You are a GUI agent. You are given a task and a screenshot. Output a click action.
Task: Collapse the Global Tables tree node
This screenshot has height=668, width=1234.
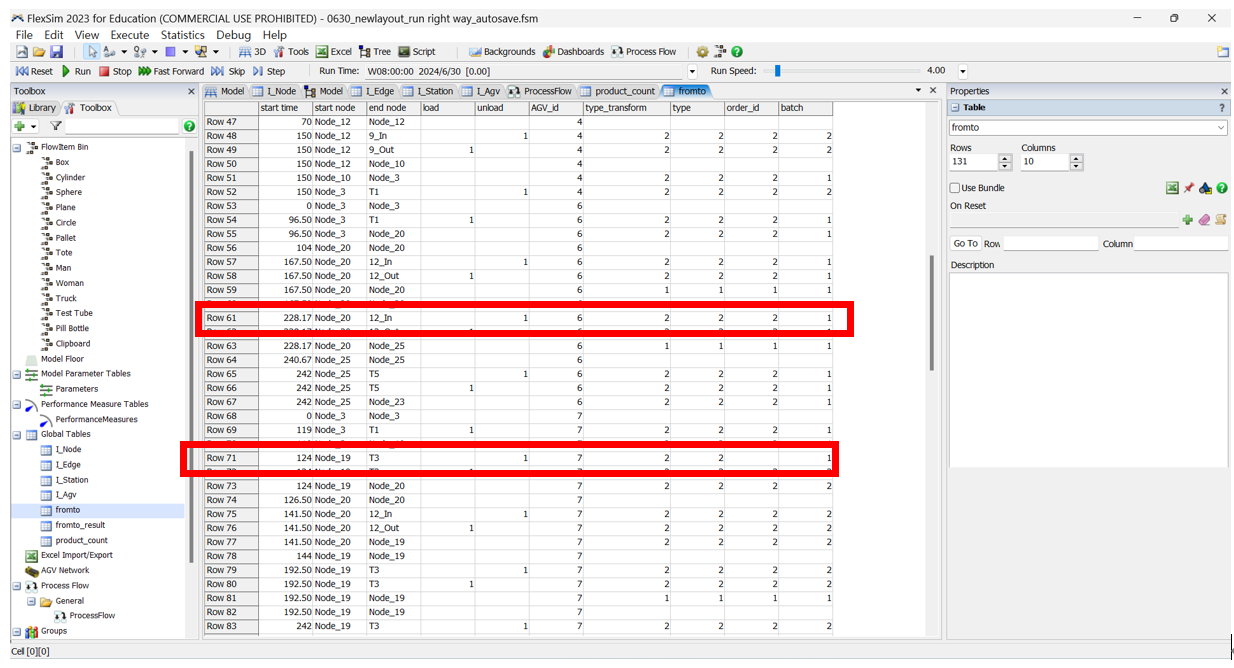pyautogui.click(x=17, y=435)
